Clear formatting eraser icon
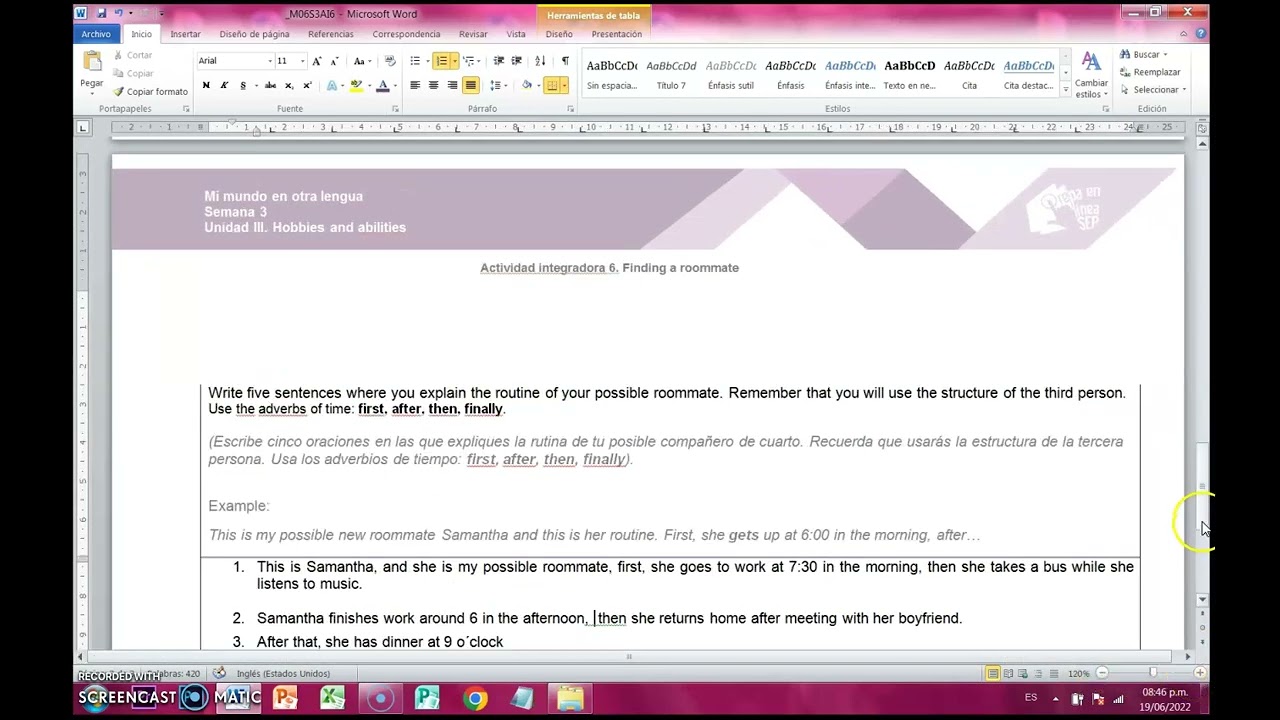 click(390, 61)
